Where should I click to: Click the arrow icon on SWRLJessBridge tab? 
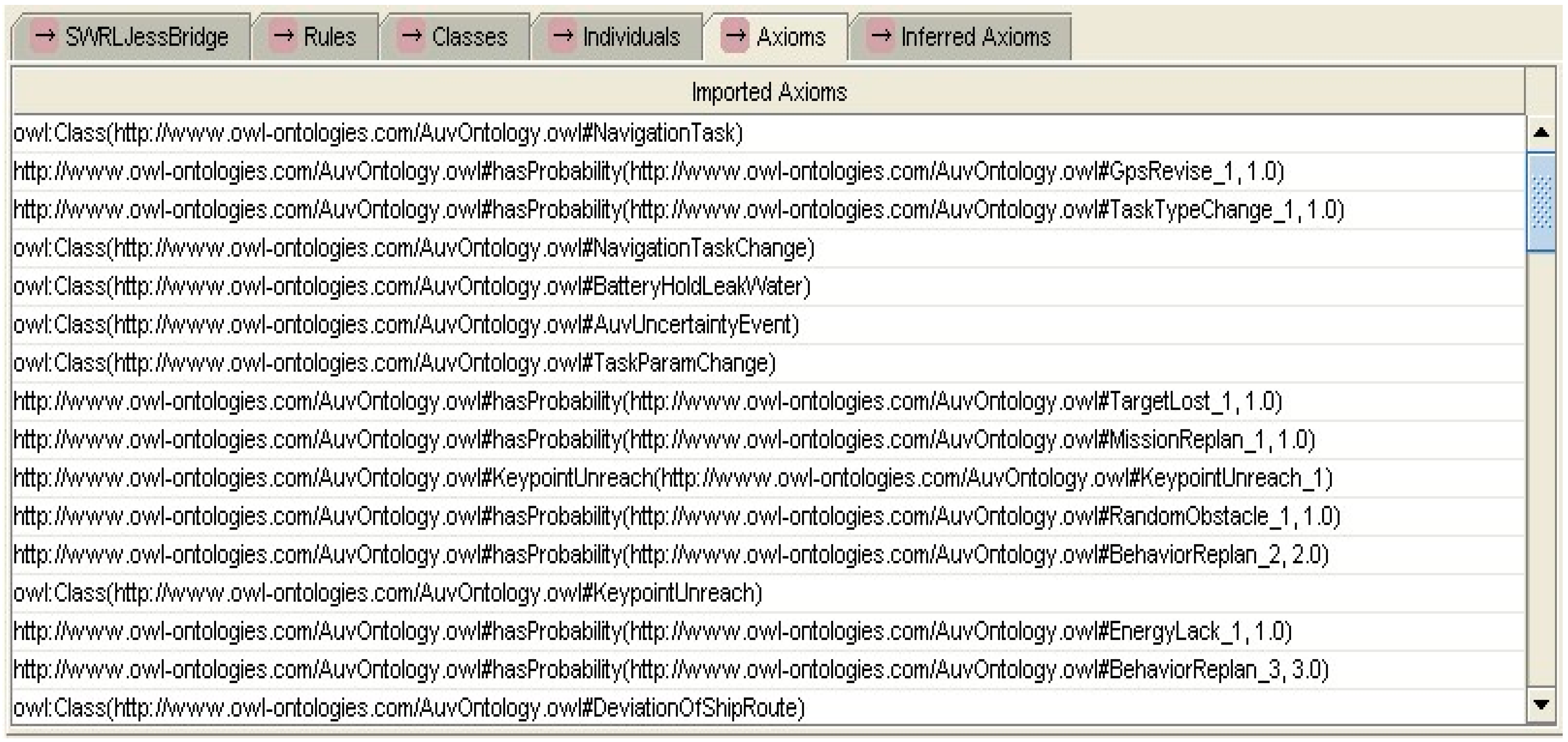(44, 36)
